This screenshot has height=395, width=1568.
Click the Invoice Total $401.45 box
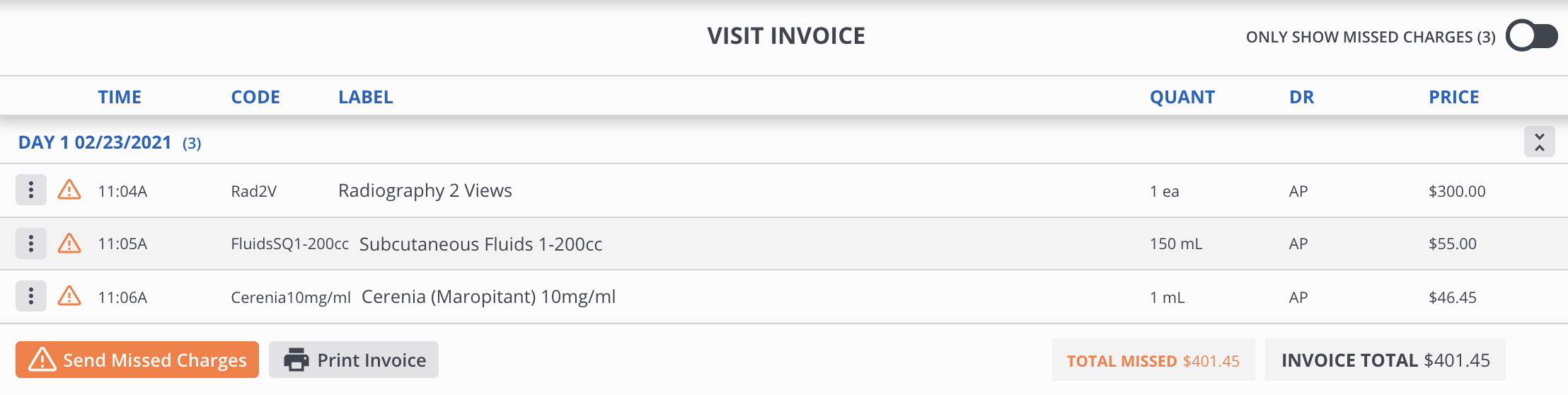point(1385,360)
